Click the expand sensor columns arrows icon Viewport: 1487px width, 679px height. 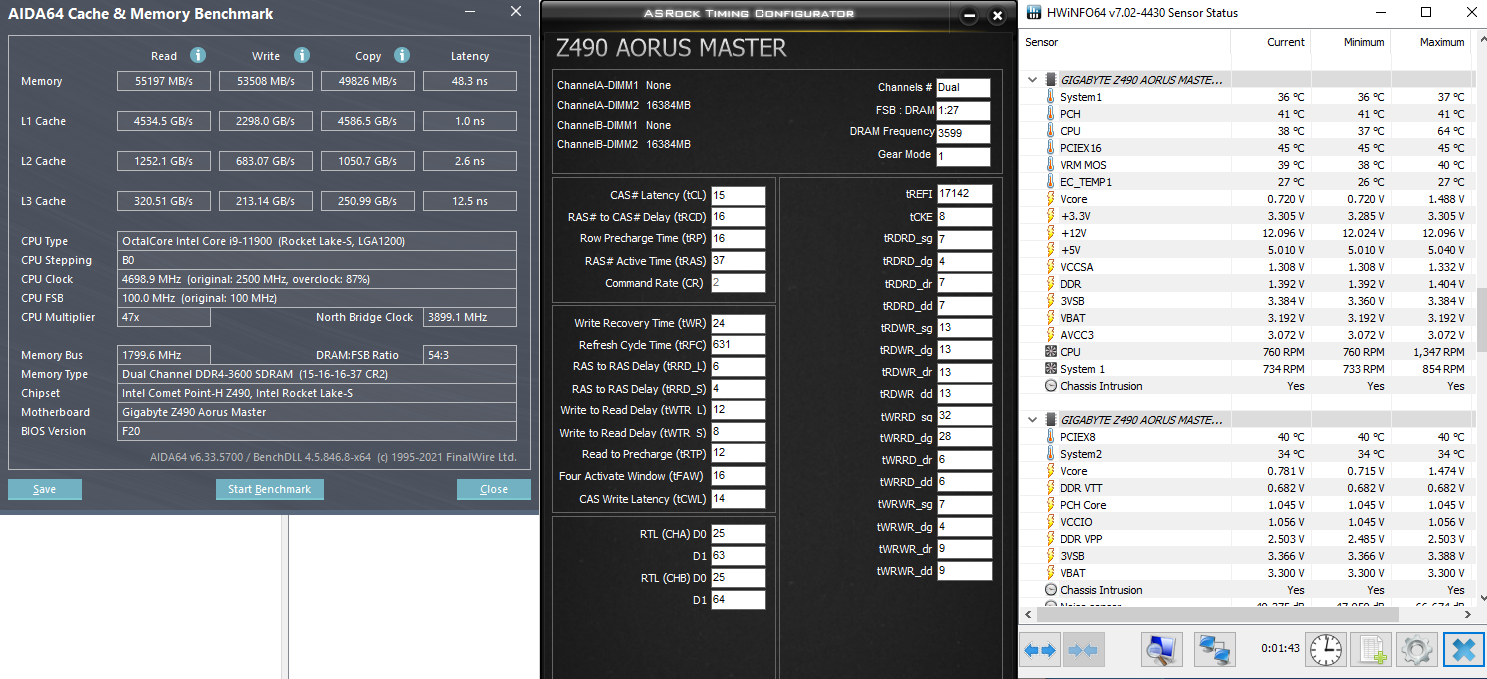[1040, 650]
